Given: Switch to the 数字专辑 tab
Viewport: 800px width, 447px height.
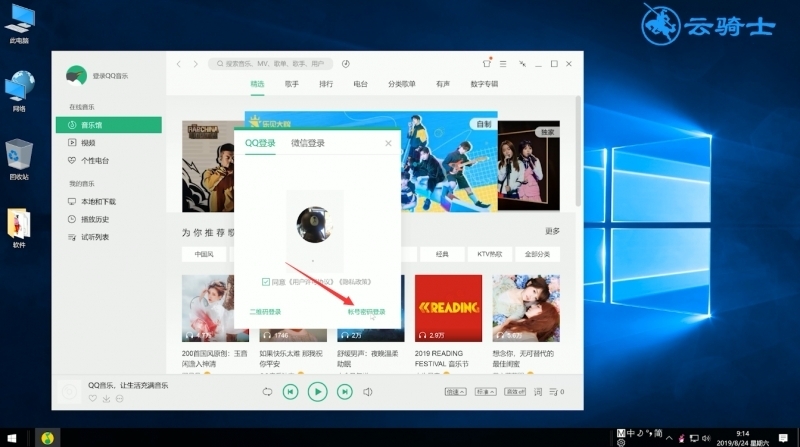Looking at the screenshot, I should click(x=484, y=84).
